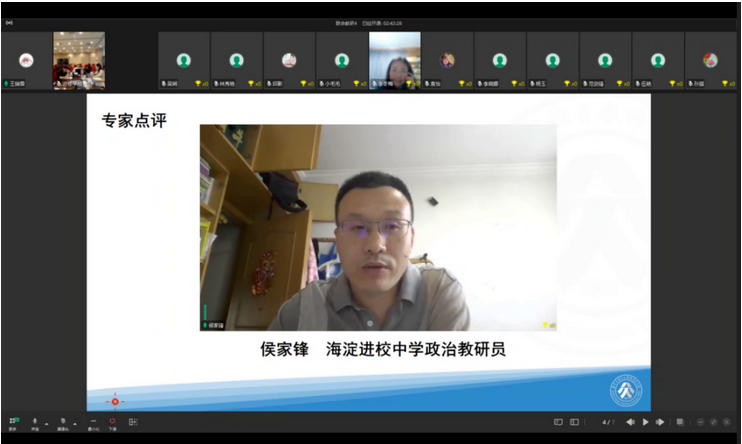
Task: Click the signal icon in the top-left corner
Action: [x=9, y=23]
